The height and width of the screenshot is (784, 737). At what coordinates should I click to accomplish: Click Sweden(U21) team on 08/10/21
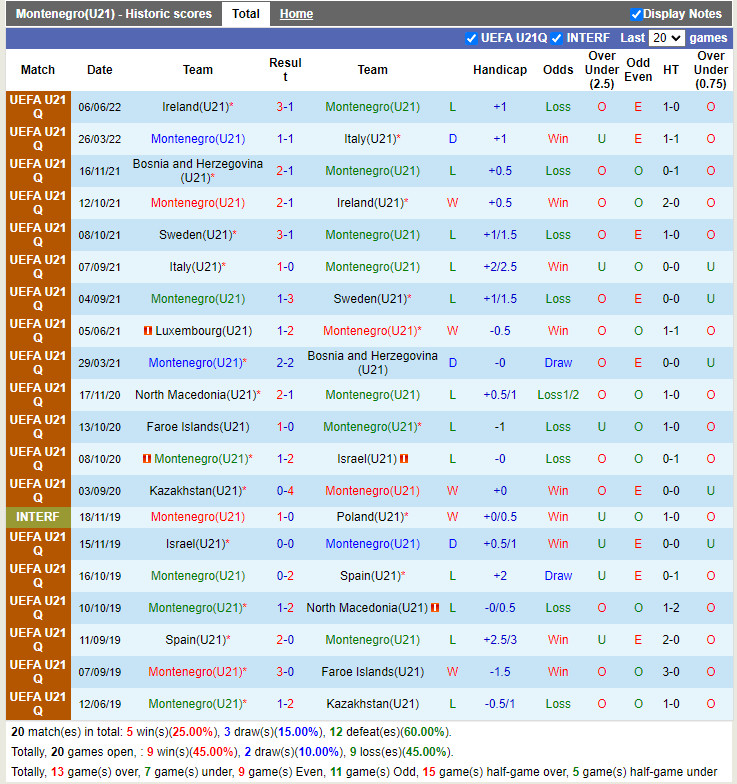(x=195, y=235)
